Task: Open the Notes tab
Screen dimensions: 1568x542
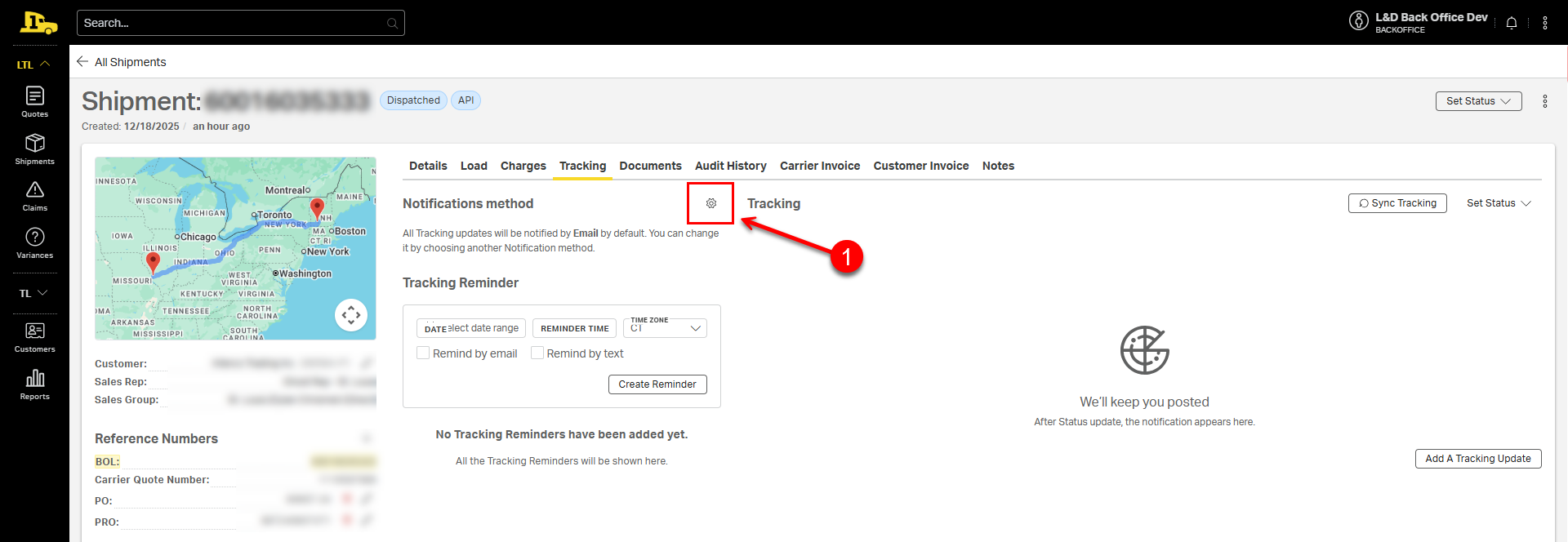Action: tap(998, 166)
